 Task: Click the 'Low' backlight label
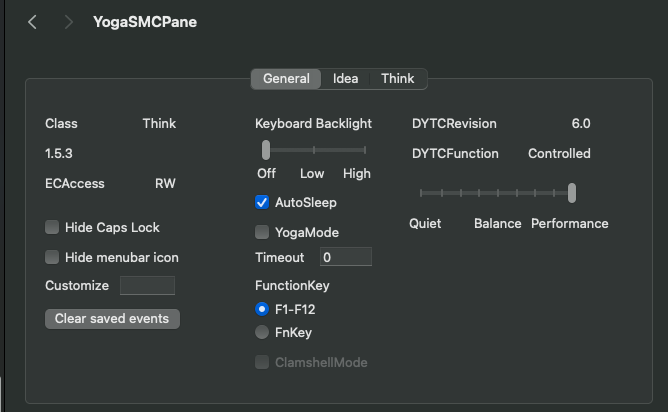click(312, 173)
